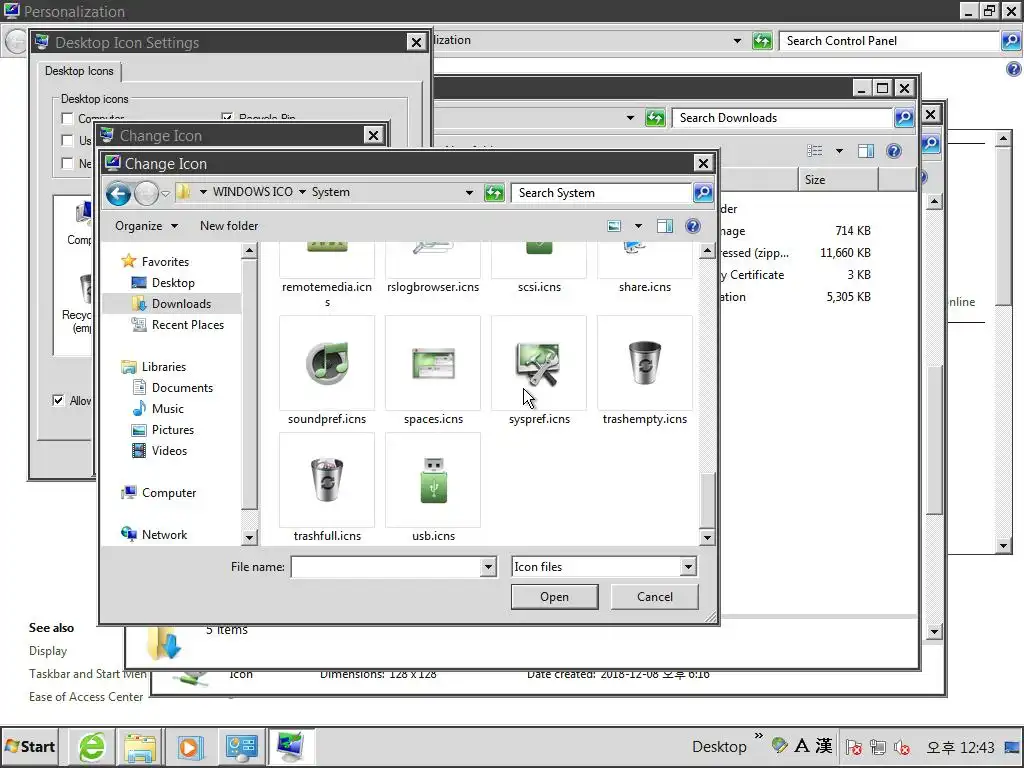
Task: Open the address bar history dropdown
Action: 469,193
